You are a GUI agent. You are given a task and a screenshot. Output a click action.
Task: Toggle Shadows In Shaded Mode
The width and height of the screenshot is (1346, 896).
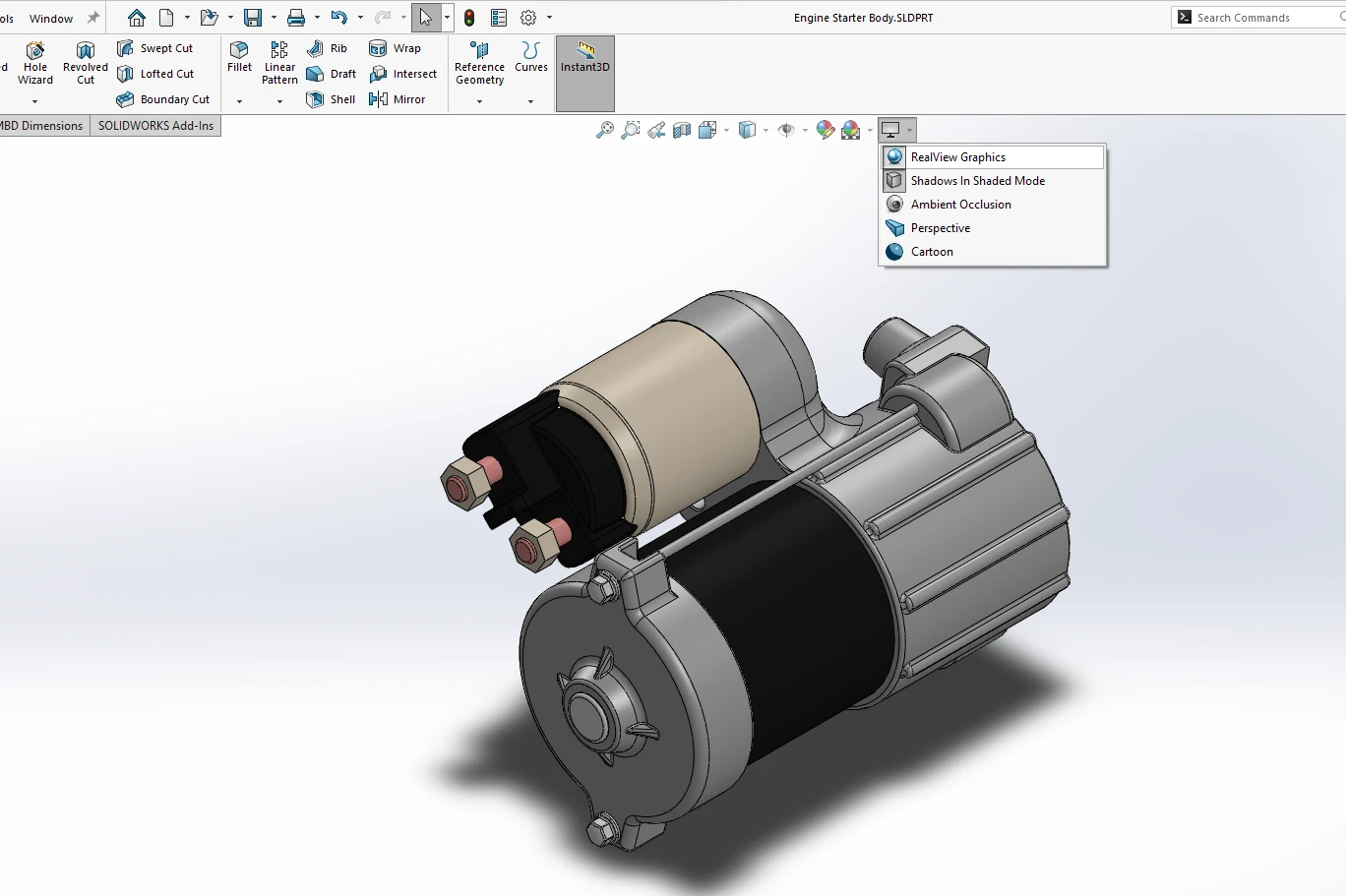pos(977,181)
